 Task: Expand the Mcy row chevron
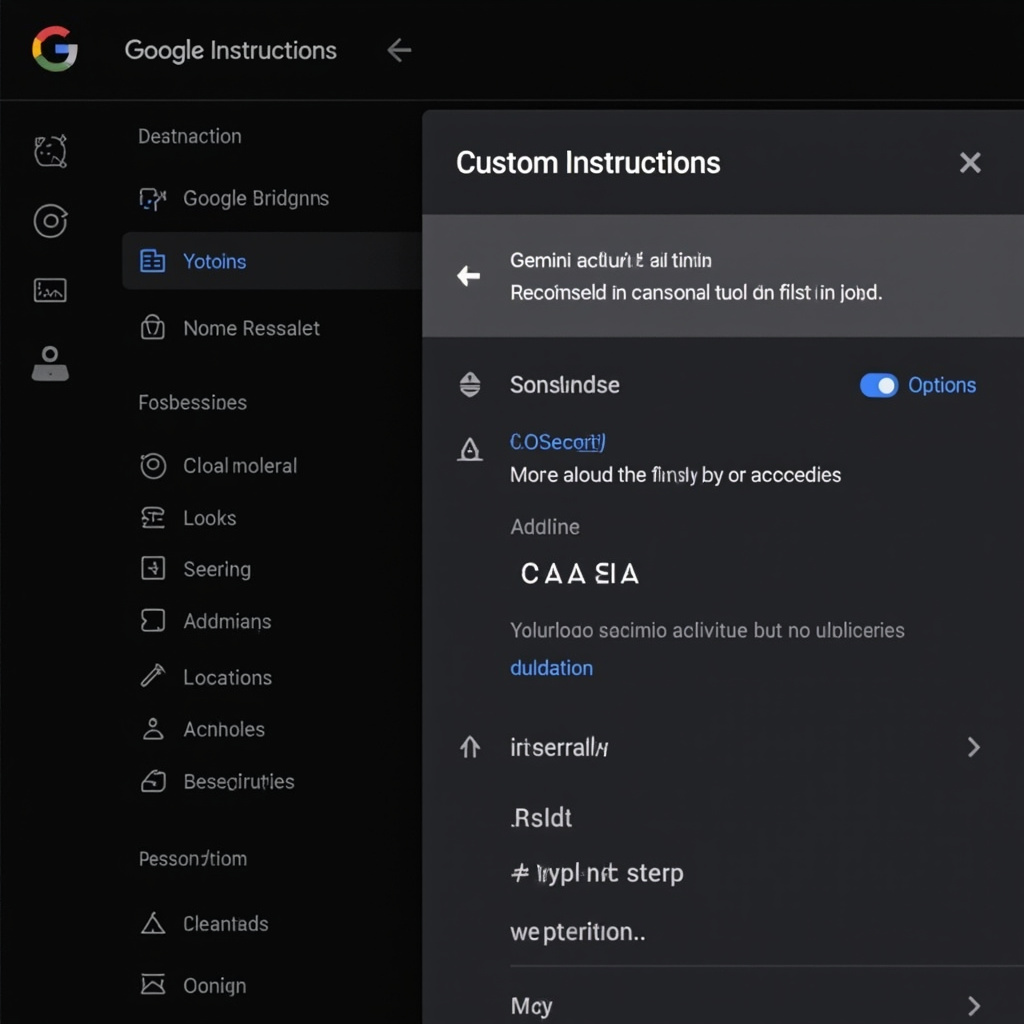click(x=974, y=1006)
